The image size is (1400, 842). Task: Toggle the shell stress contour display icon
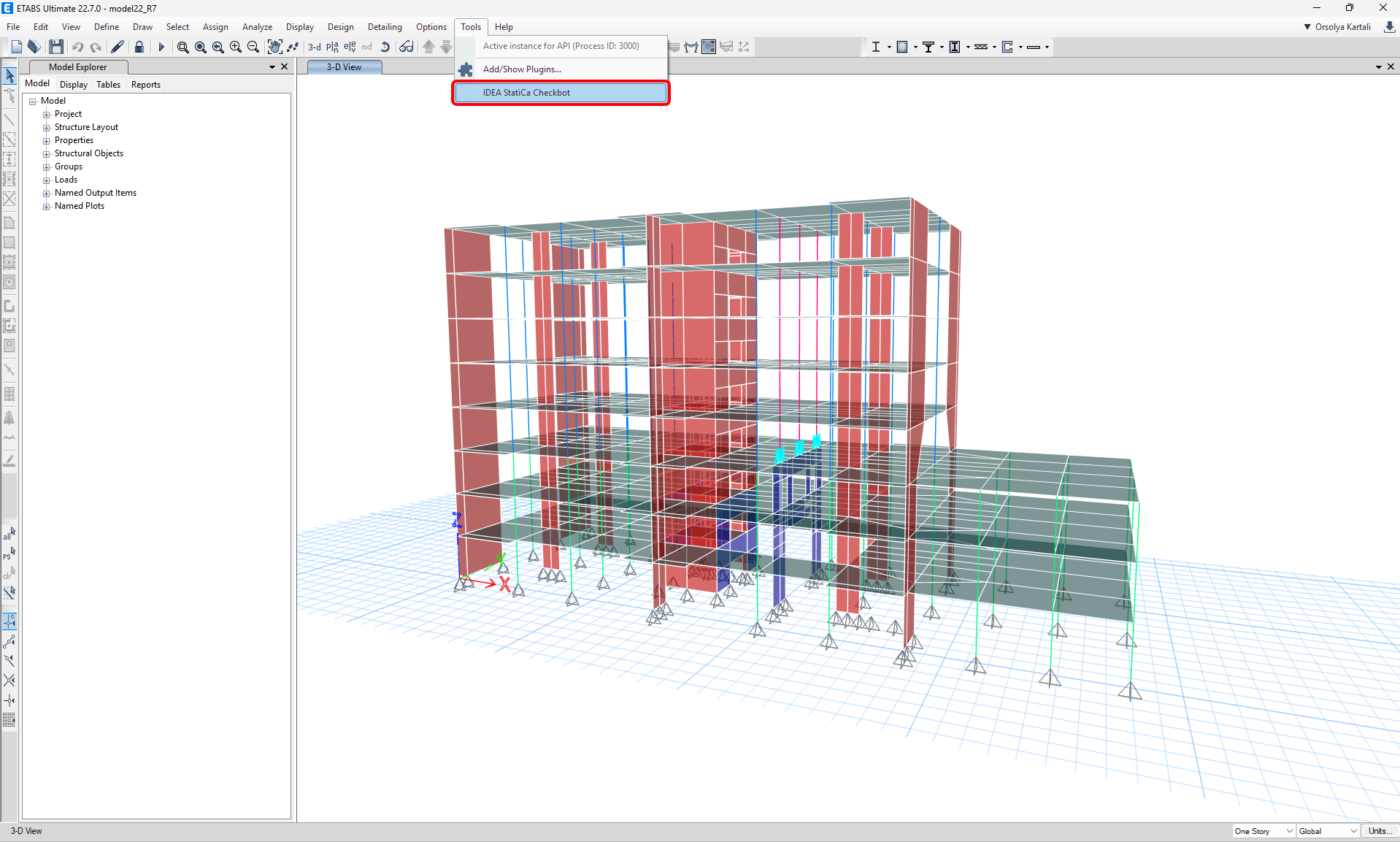708,47
